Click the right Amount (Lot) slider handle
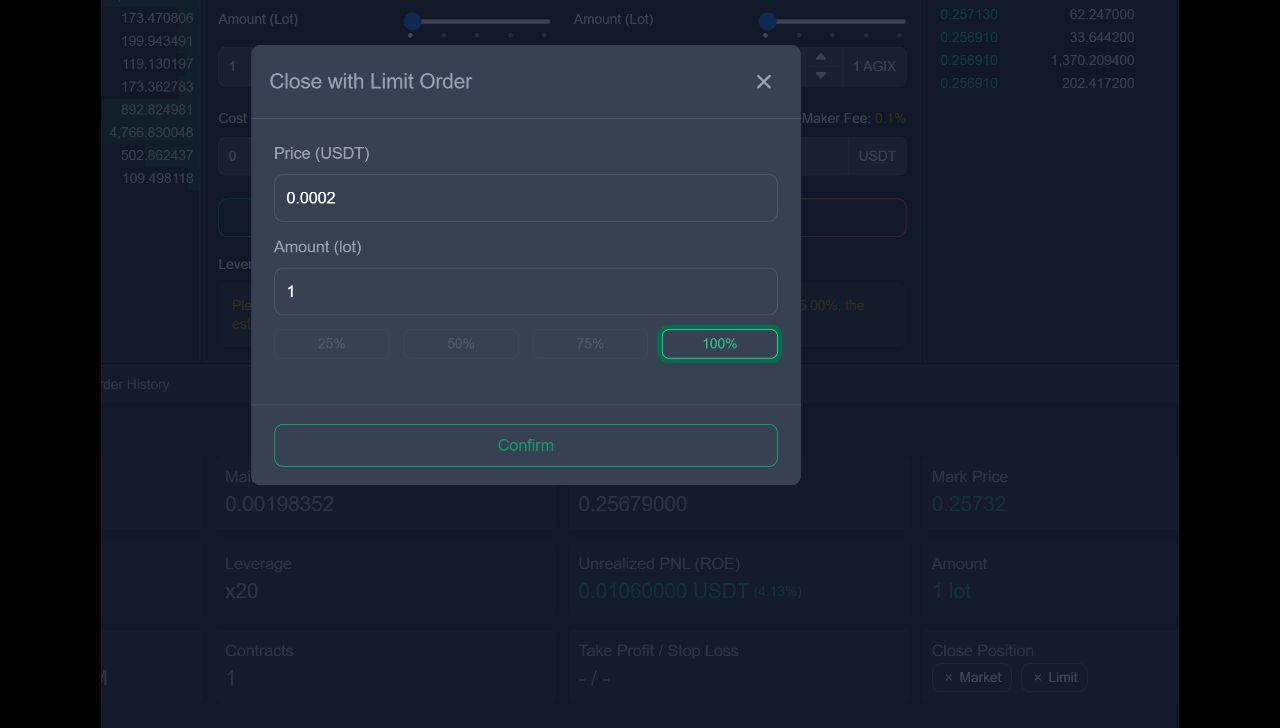This screenshot has width=1280, height=728. click(768, 20)
